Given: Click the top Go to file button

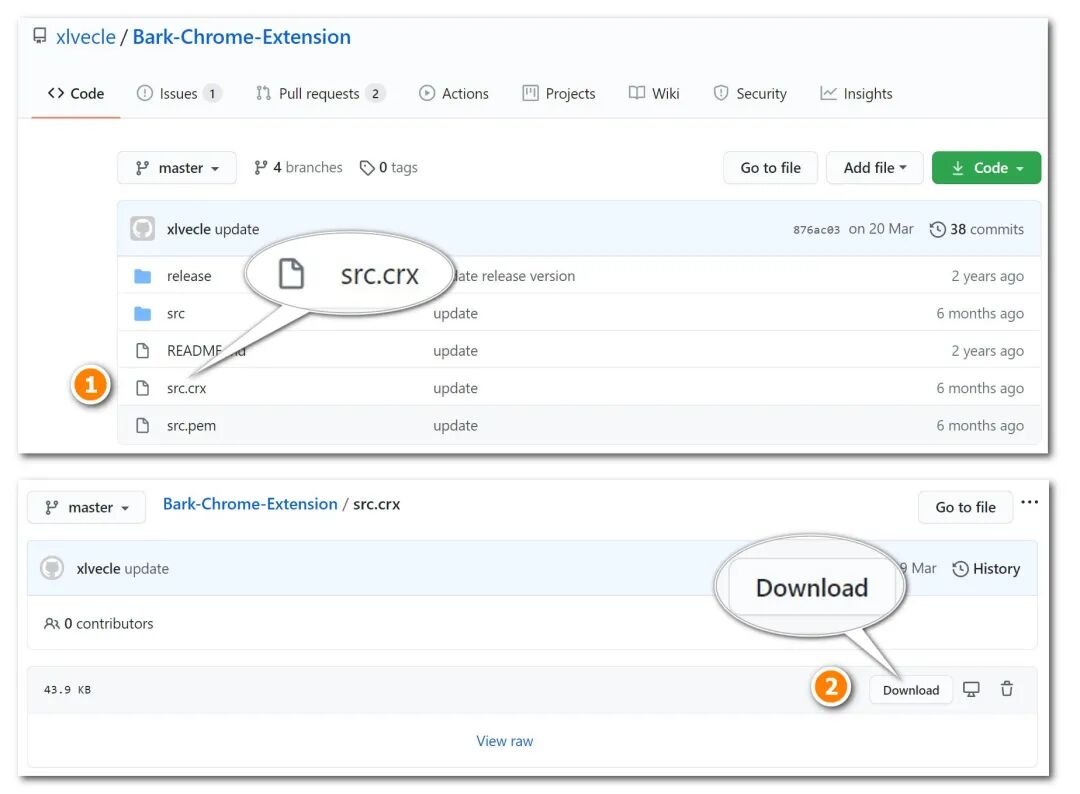Looking at the screenshot, I should (770, 168).
